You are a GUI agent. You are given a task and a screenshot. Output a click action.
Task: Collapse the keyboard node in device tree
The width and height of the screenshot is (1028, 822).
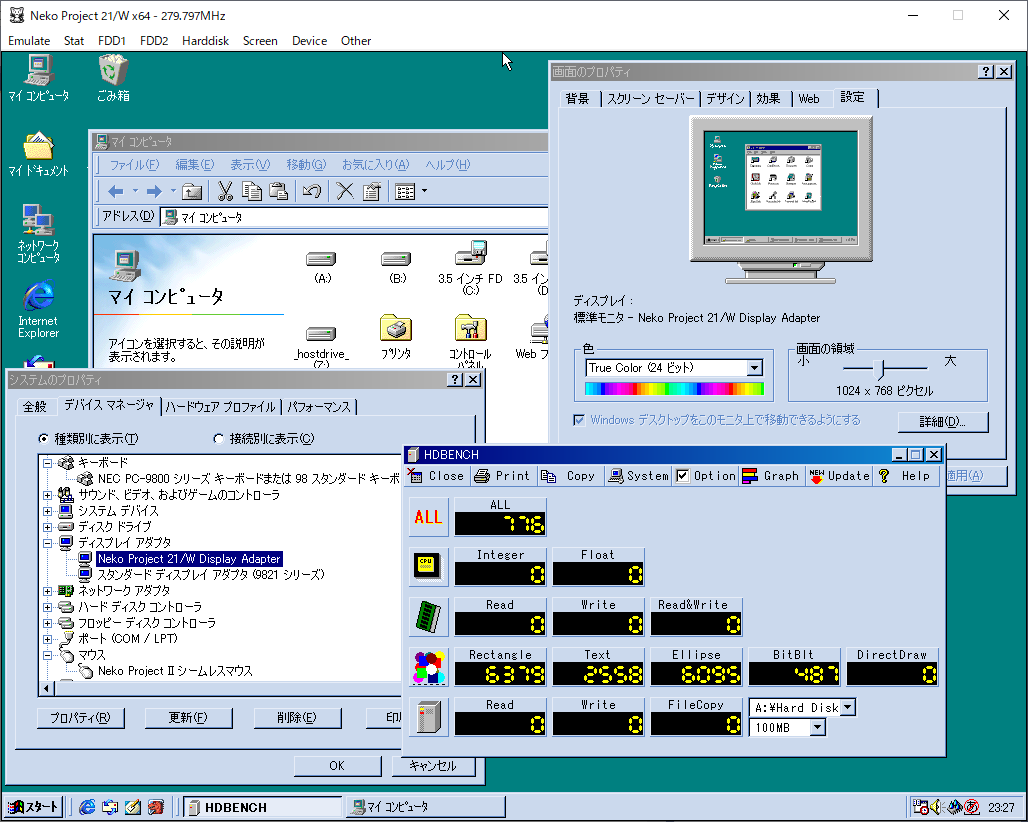pos(47,463)
